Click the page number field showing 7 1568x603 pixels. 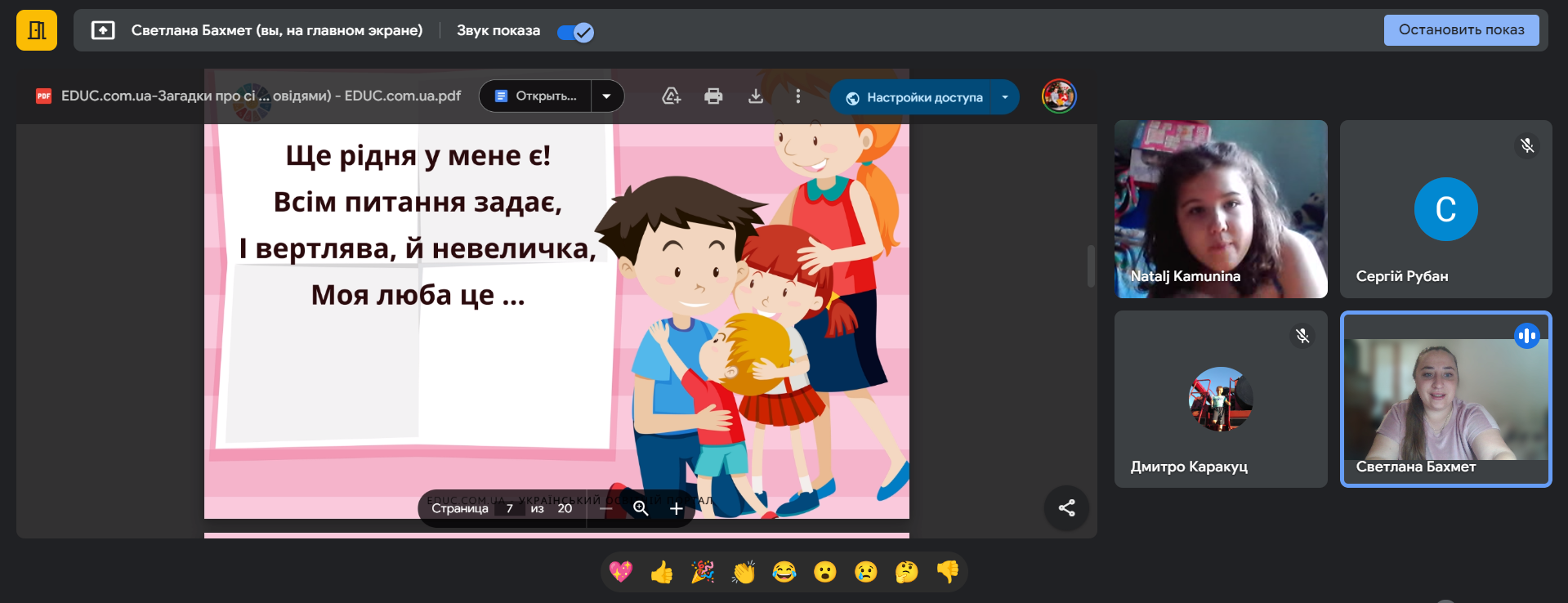tap(509, 508)
